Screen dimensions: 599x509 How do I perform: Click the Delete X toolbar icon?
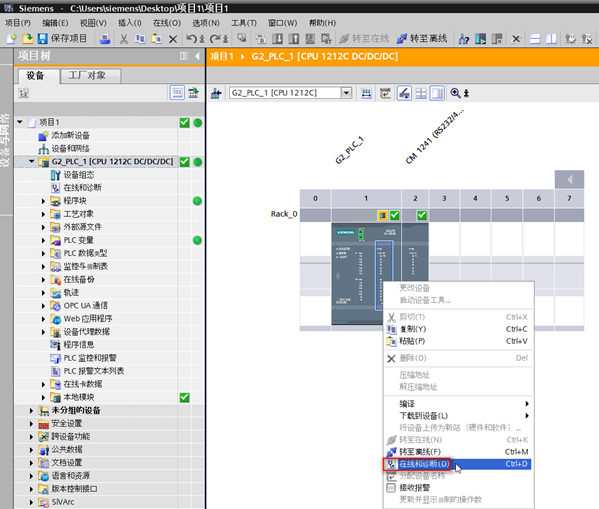click(x=173, y=39)
